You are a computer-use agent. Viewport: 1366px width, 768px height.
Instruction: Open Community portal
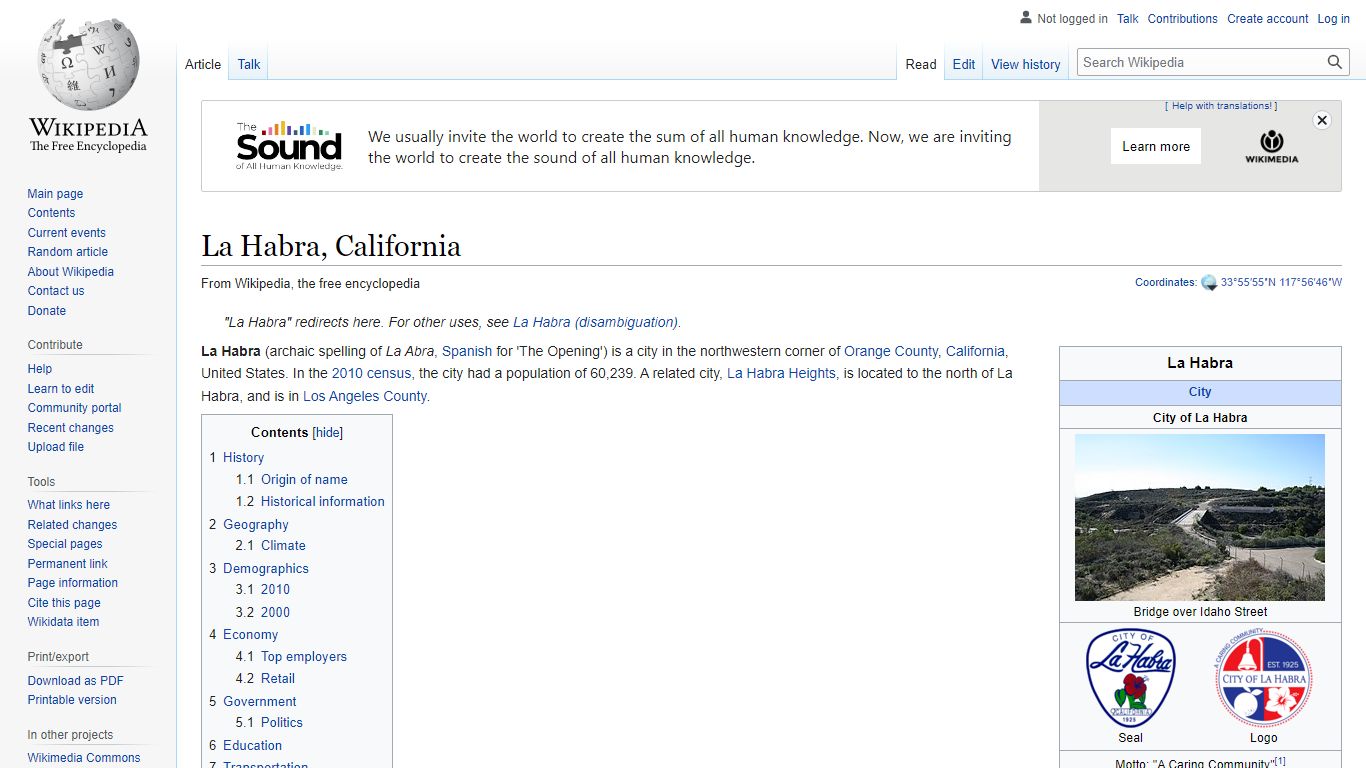74,408
